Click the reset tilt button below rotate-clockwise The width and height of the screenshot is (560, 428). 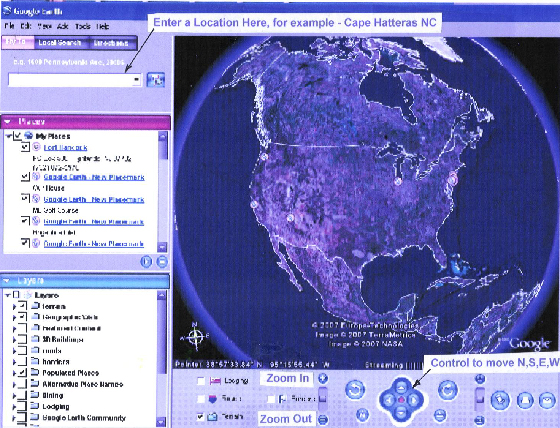pos(440,415)
